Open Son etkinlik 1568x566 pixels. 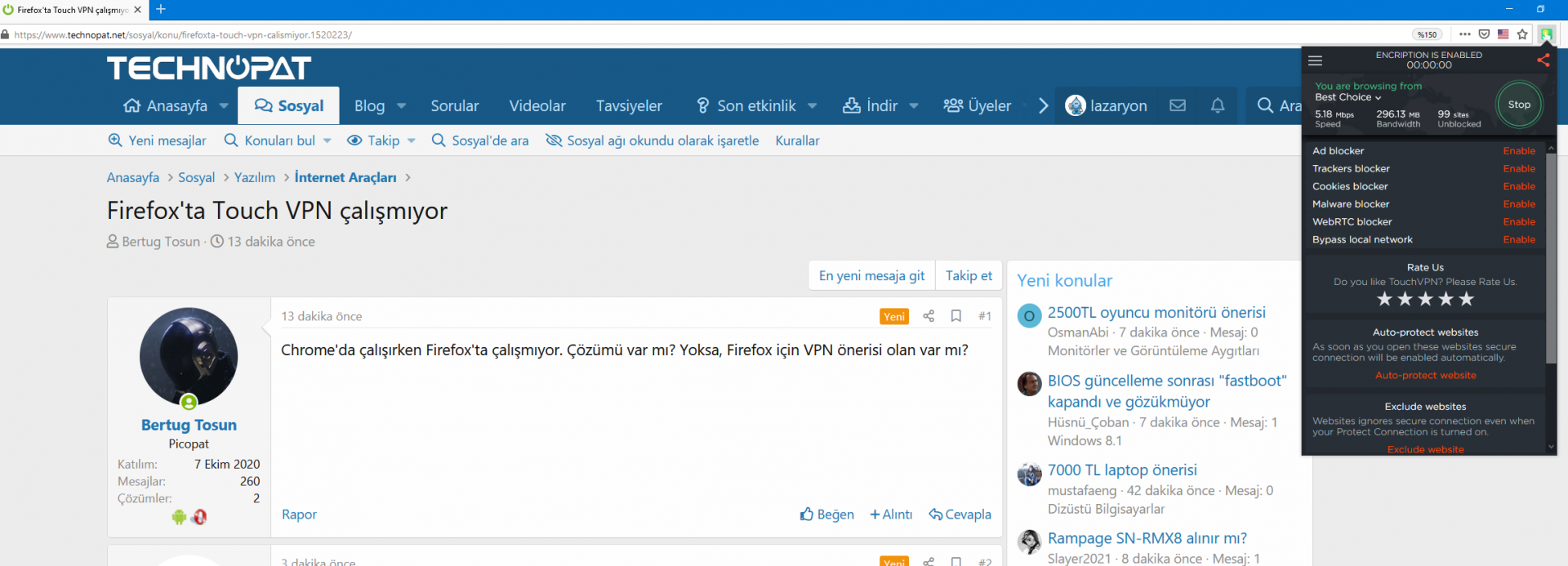tap(746, 105)
